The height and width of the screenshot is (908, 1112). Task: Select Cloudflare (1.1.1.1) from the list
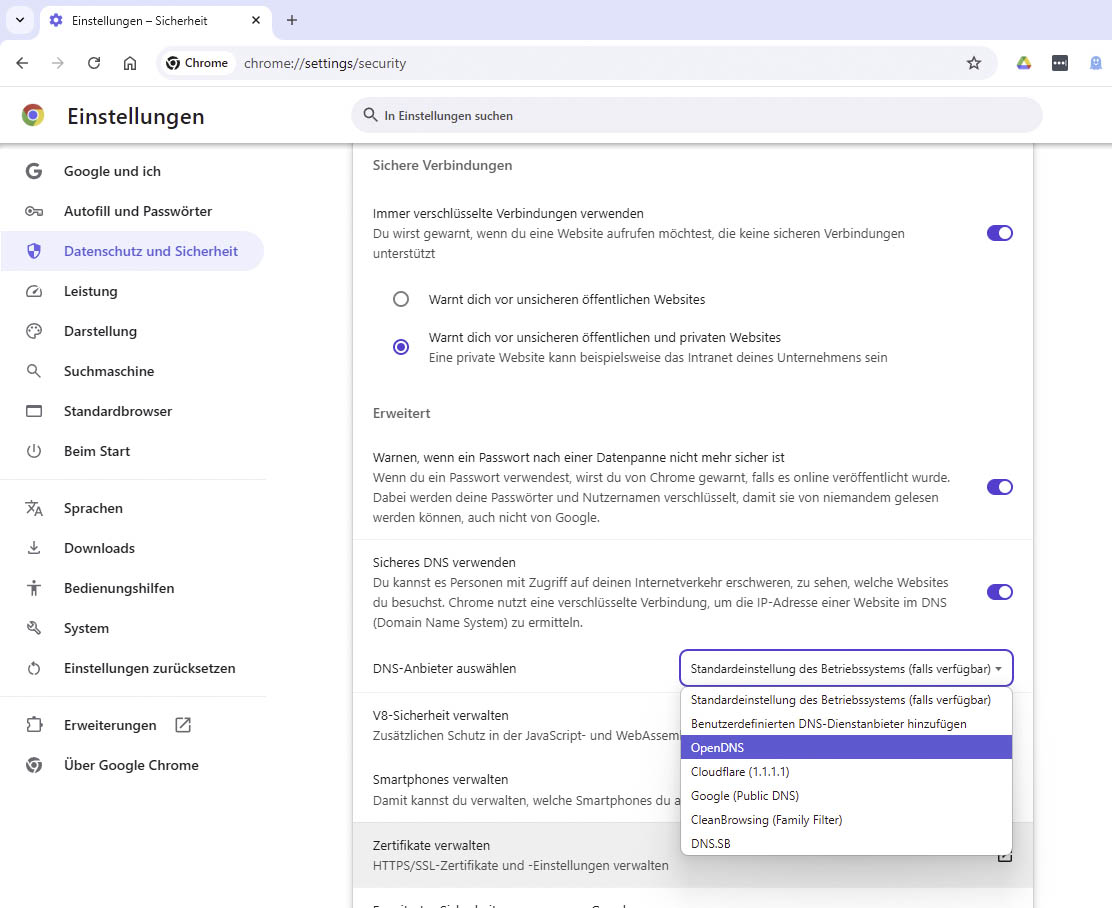click(846, 772)
